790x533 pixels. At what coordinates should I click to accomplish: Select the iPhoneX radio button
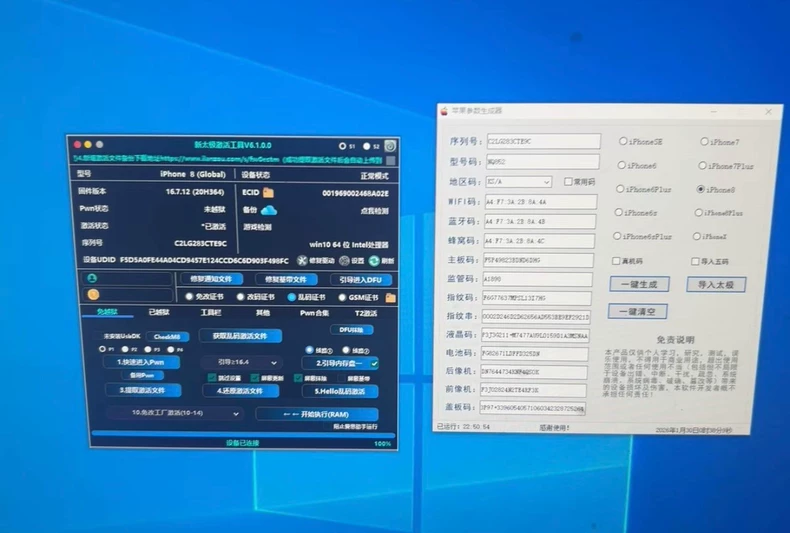tap(697, 236)
